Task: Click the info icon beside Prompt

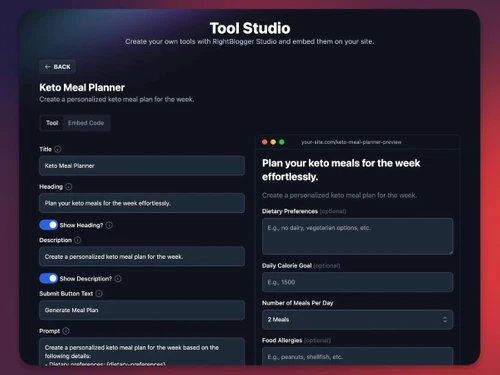Action: point(66,331)
